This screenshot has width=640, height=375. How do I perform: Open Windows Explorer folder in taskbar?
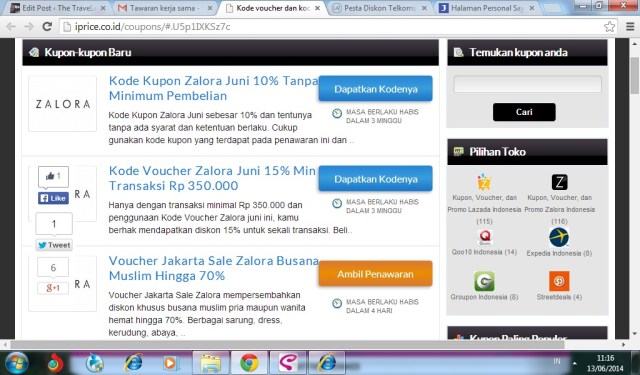coord(211,363)
